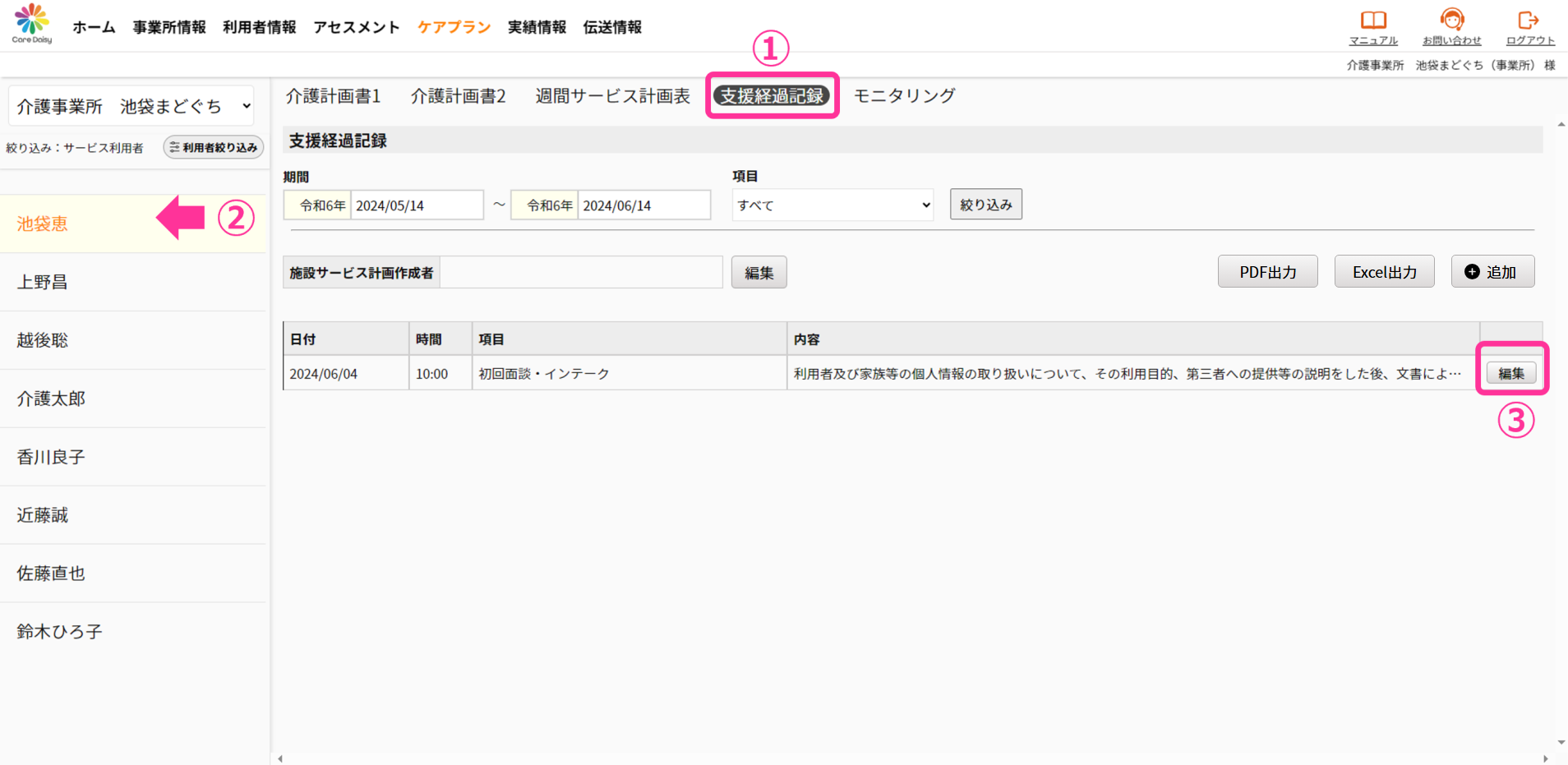The width and height of the screenshot is (1568, 765).
Task: Open the 週間サービス計画表 tab
Action: click(612, 96)
